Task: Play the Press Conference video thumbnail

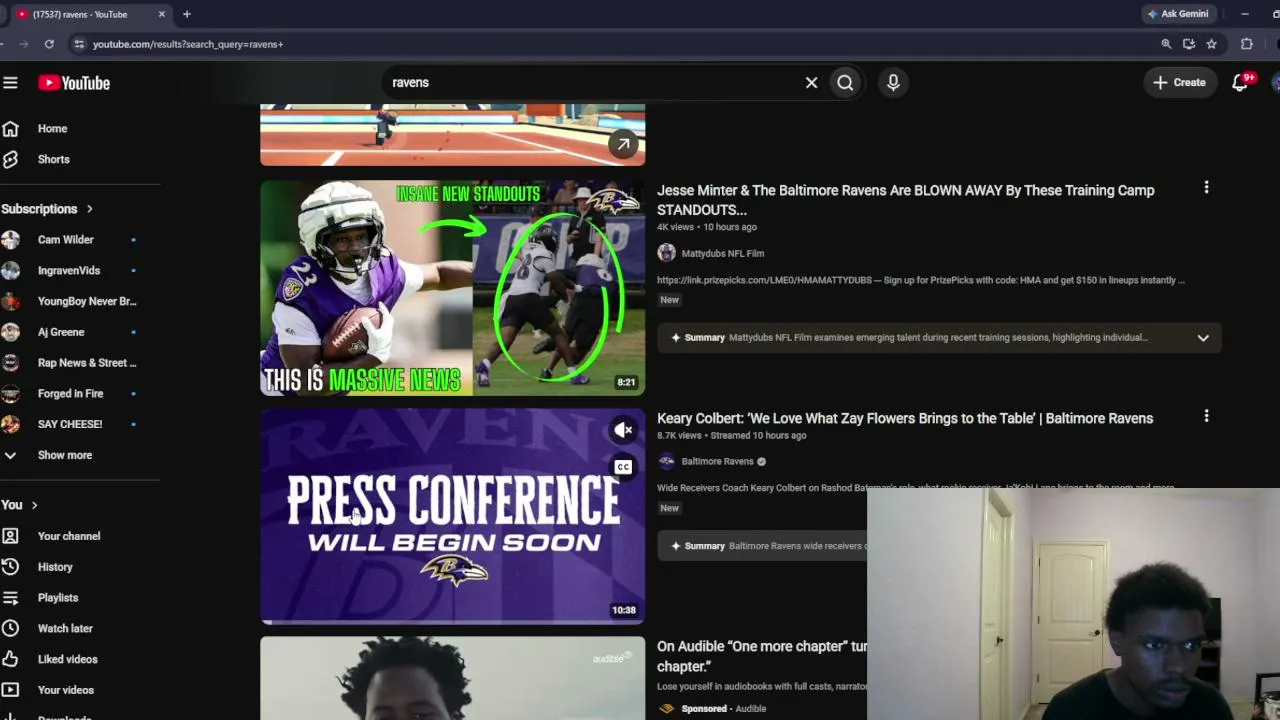Action: [452, 516]
